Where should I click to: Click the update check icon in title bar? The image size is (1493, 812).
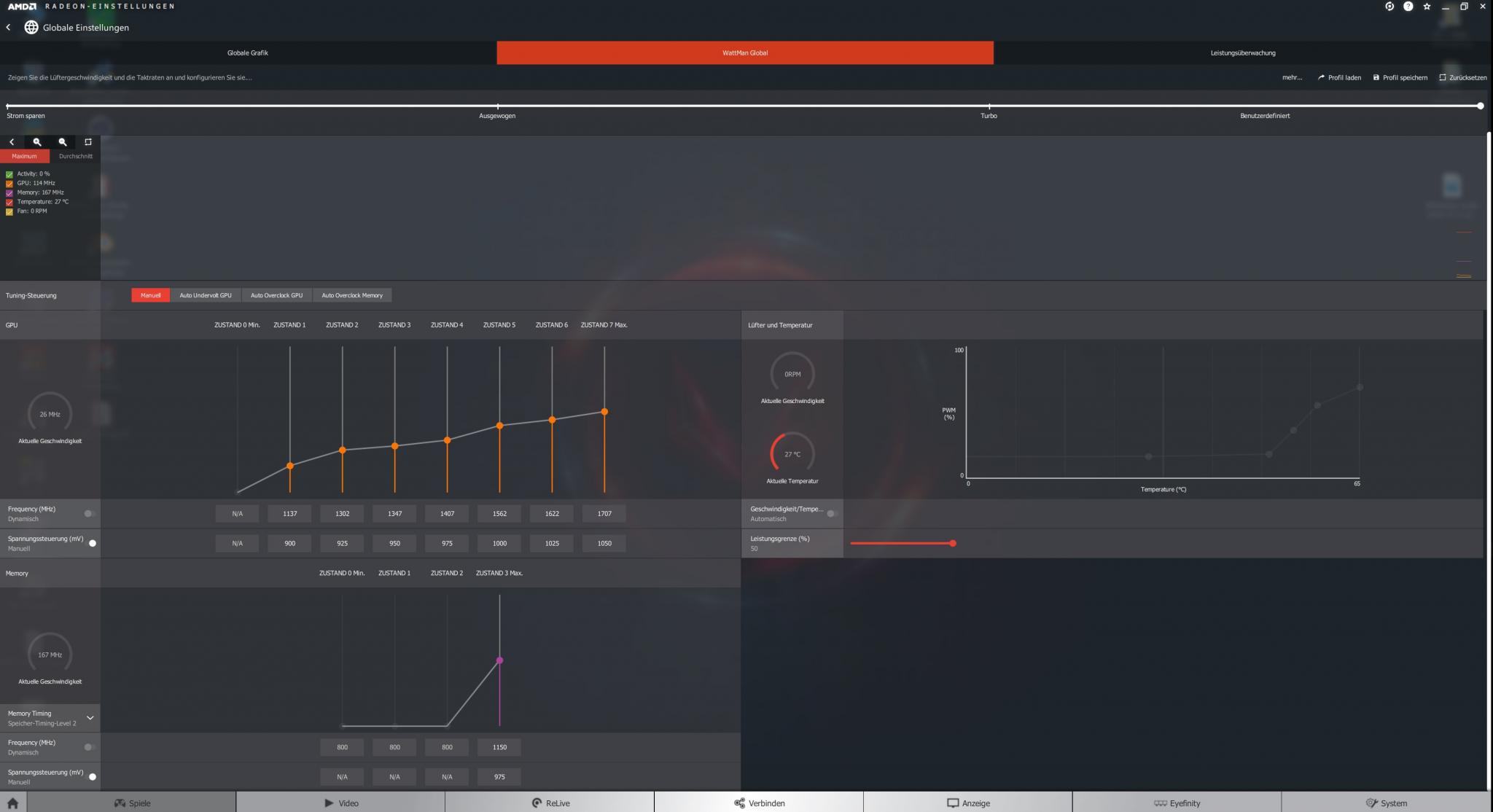[x=1389, y=7]
